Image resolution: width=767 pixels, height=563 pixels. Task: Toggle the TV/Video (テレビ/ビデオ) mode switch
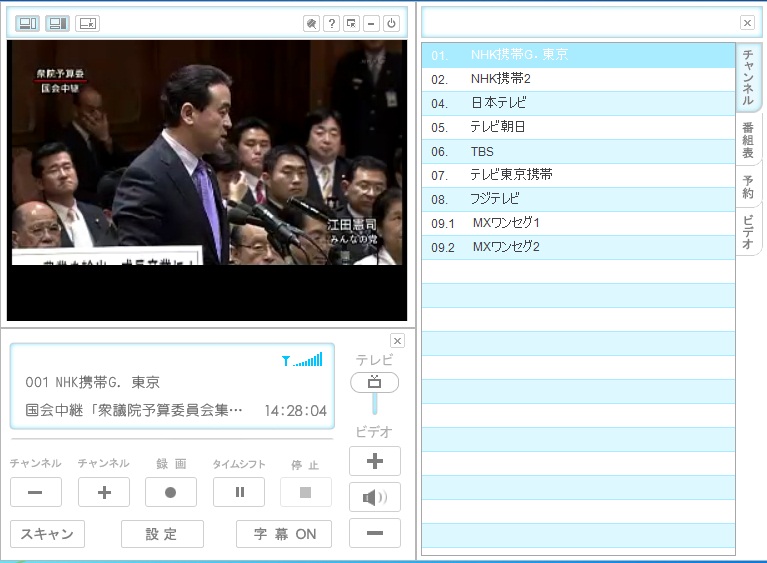coord(375,383)
